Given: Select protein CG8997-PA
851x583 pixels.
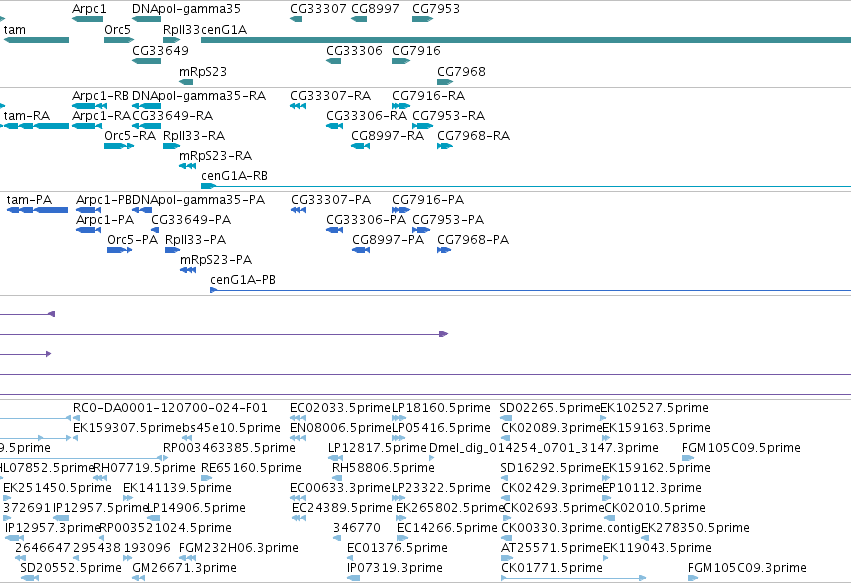Looking at the screenshot, I should click(388, 240).
